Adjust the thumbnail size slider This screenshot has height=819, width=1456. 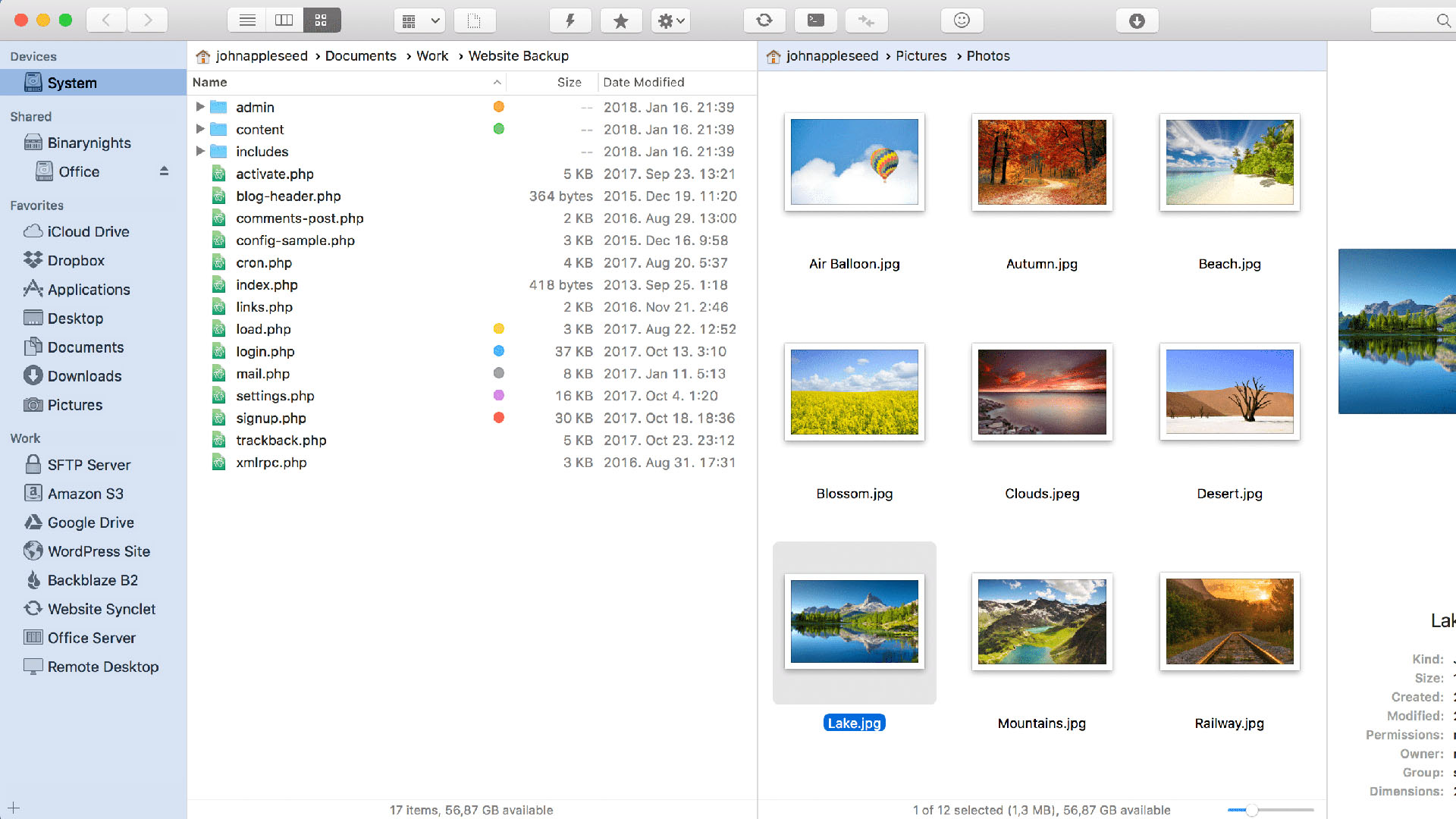[1253, 810]
